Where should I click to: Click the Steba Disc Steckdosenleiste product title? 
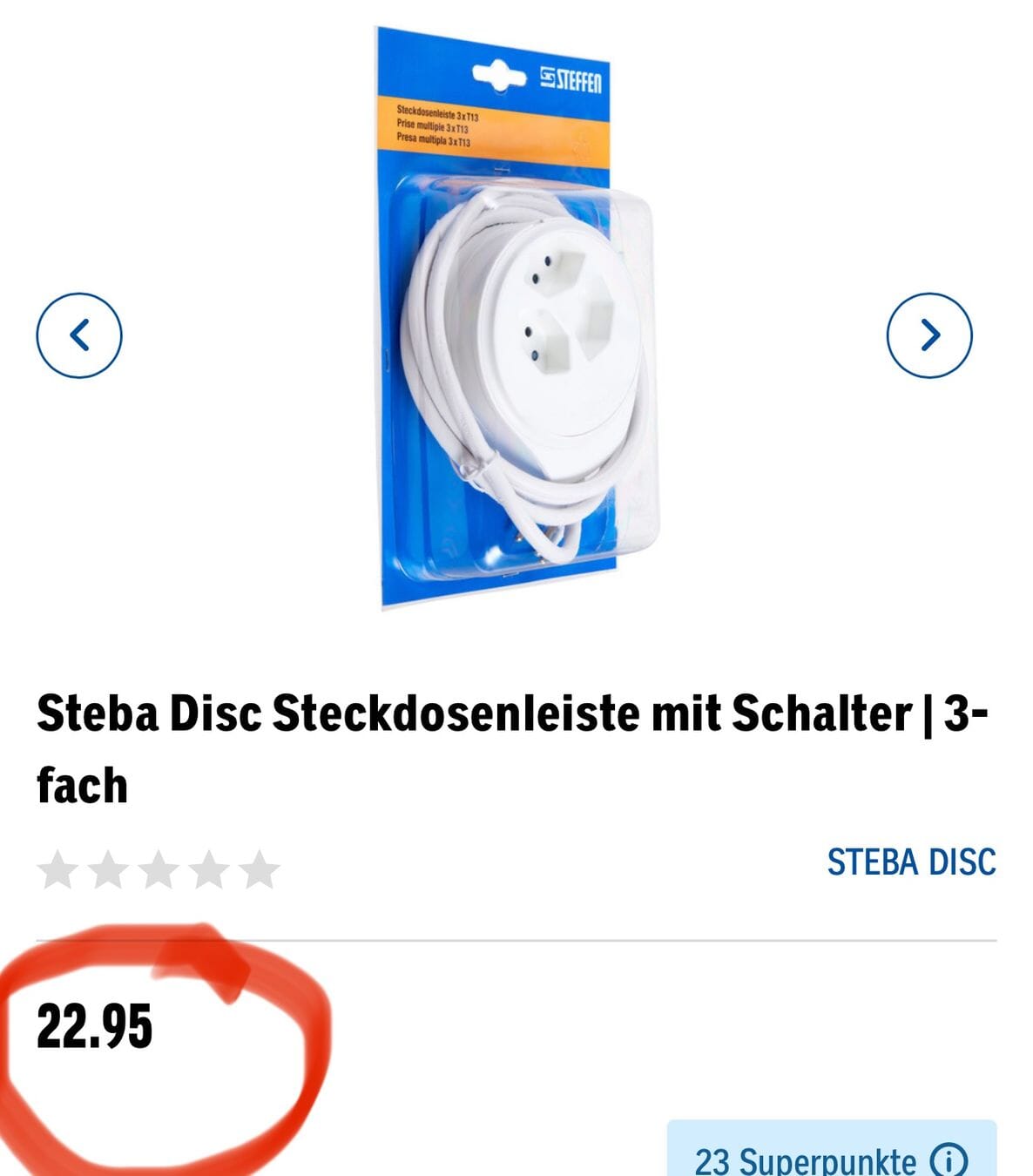pyautogui.click(x=512, y=749)
